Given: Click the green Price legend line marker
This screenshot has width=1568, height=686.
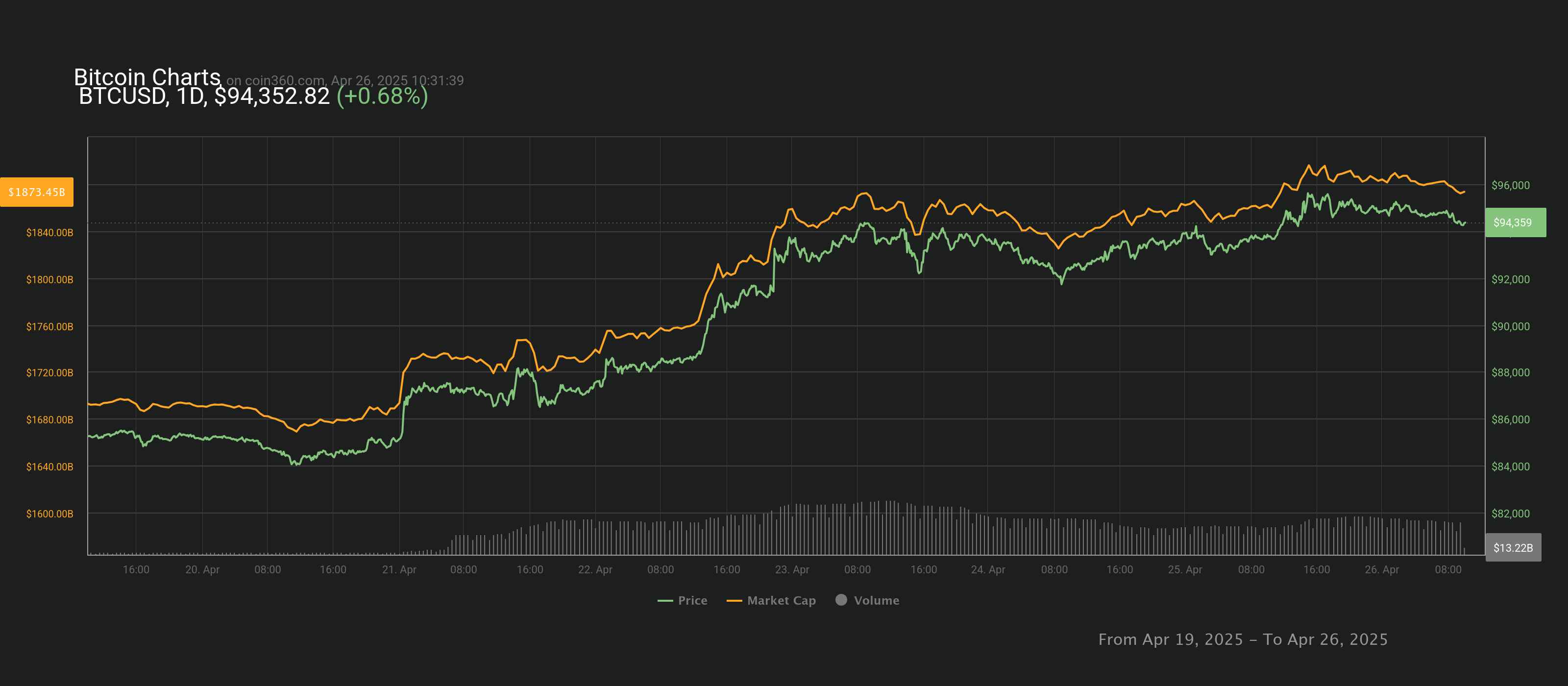Looking at the screenshot, I should (665, 601).
